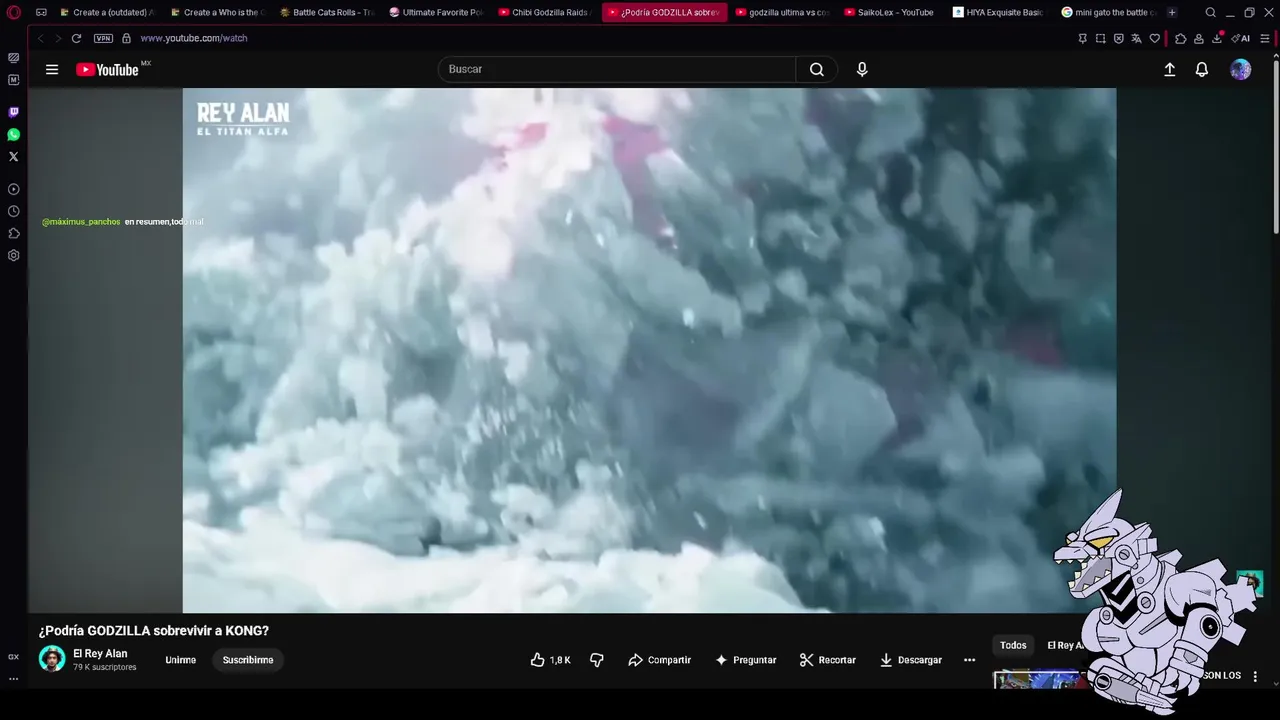Viewport: 1280px width, 720px height.
Task: Open the browser profile account icon
Action: tap(1198, 38)
